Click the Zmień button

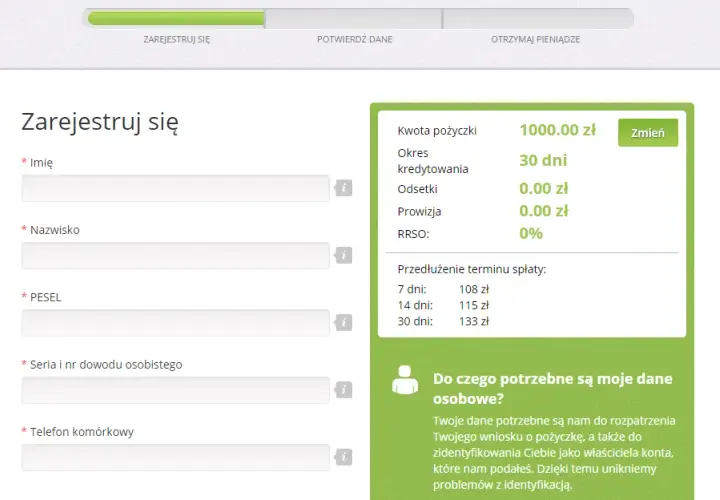(x=647, y=133)
